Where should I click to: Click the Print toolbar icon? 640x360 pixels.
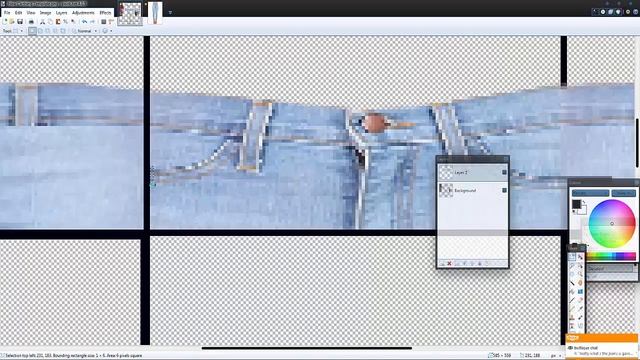pyautogui.click(x=31, y=22)
